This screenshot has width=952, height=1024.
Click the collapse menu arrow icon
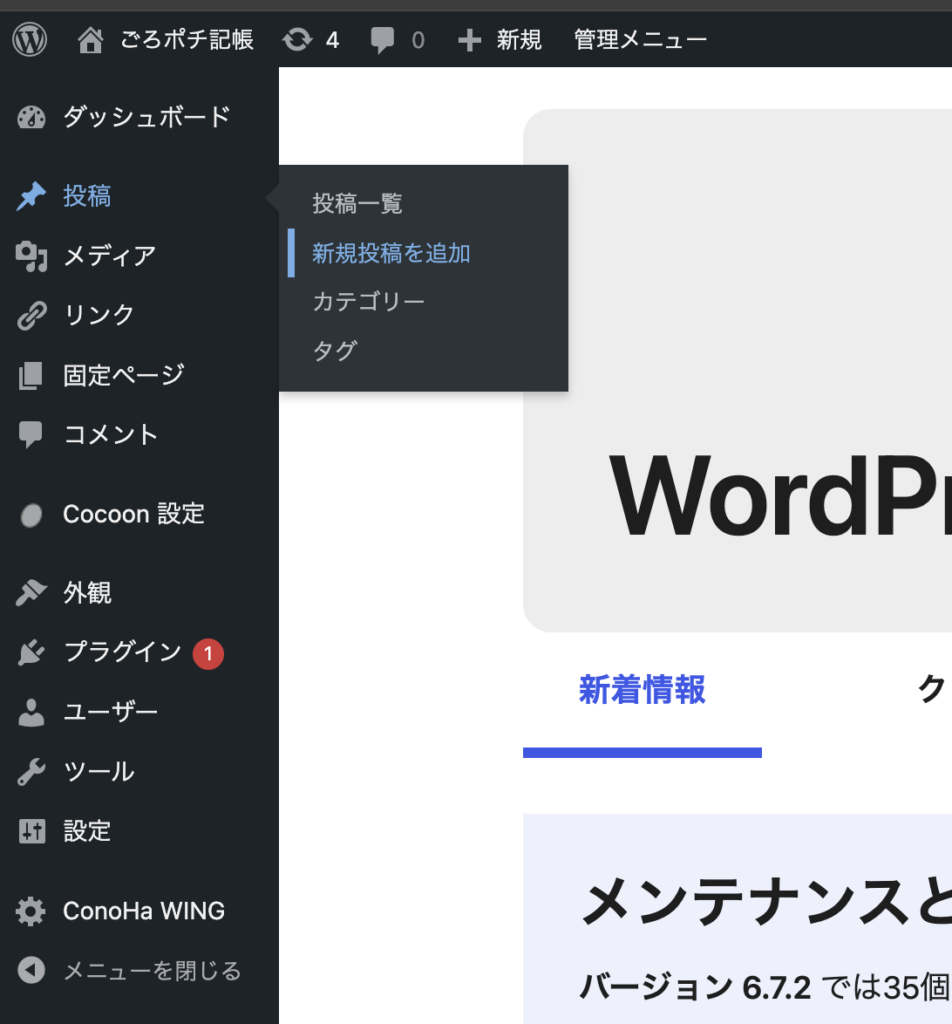pos(31,970)
